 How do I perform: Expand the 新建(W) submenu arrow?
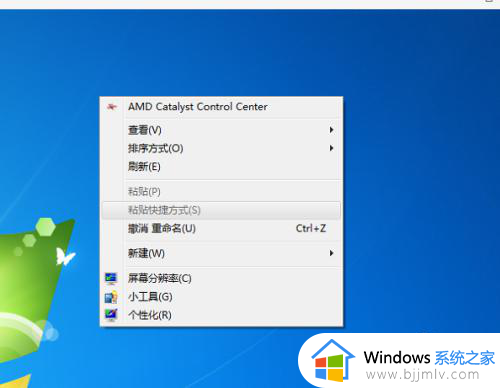[331, 253]
